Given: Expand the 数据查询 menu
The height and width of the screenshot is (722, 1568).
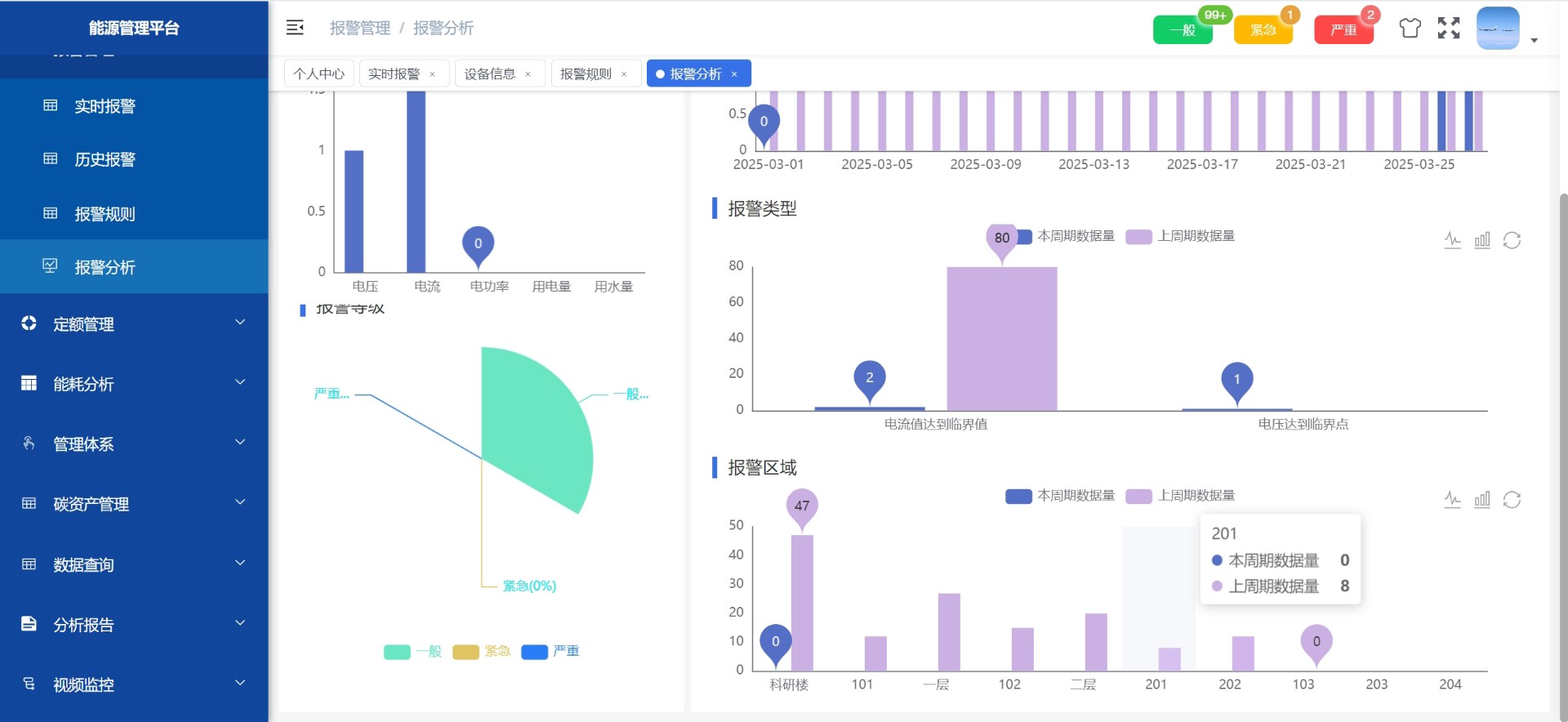Looking at the screenshot, I should pos(134,564).
